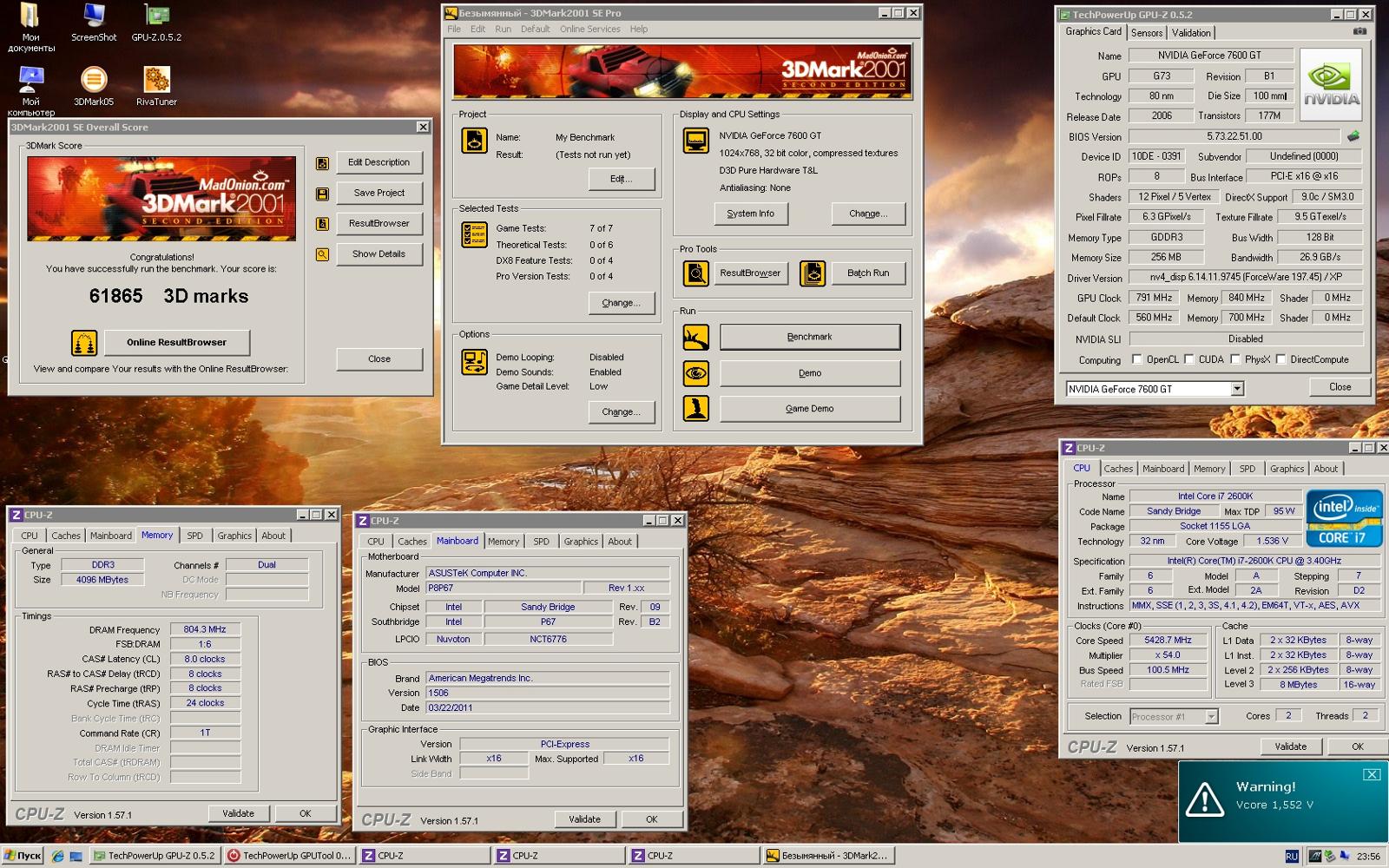Dismiss the Vcore Warning popup
1389x868 pixels.
point(1372,774)
